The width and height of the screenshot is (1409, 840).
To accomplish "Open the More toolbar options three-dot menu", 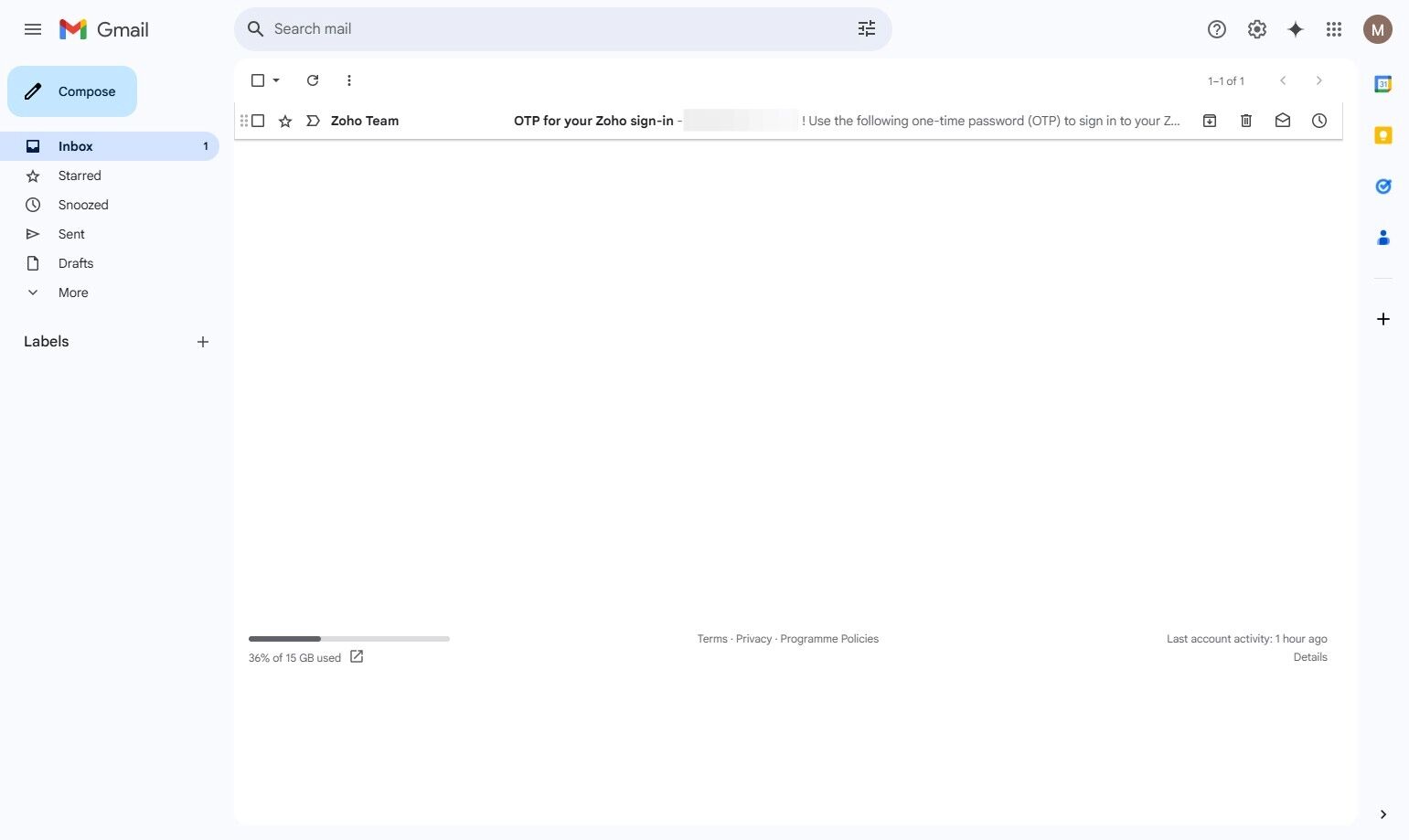I will tap(349, 80).
